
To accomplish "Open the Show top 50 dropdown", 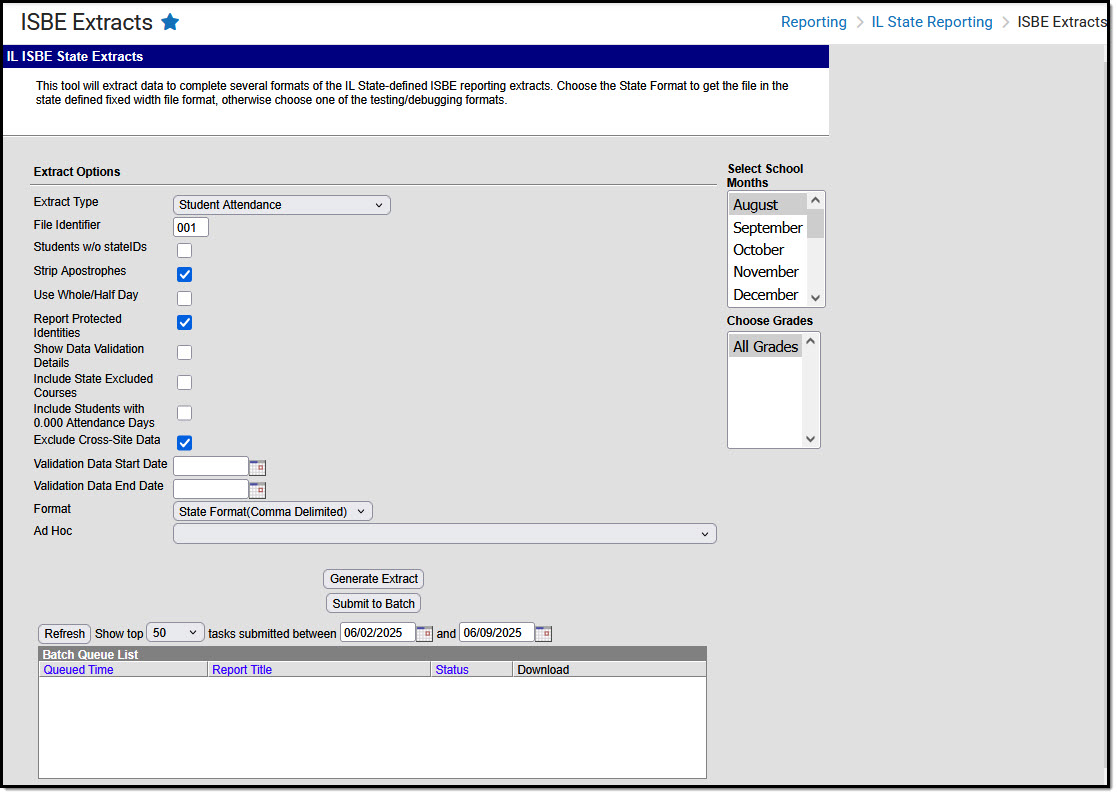I will click(x=175, y=633).
